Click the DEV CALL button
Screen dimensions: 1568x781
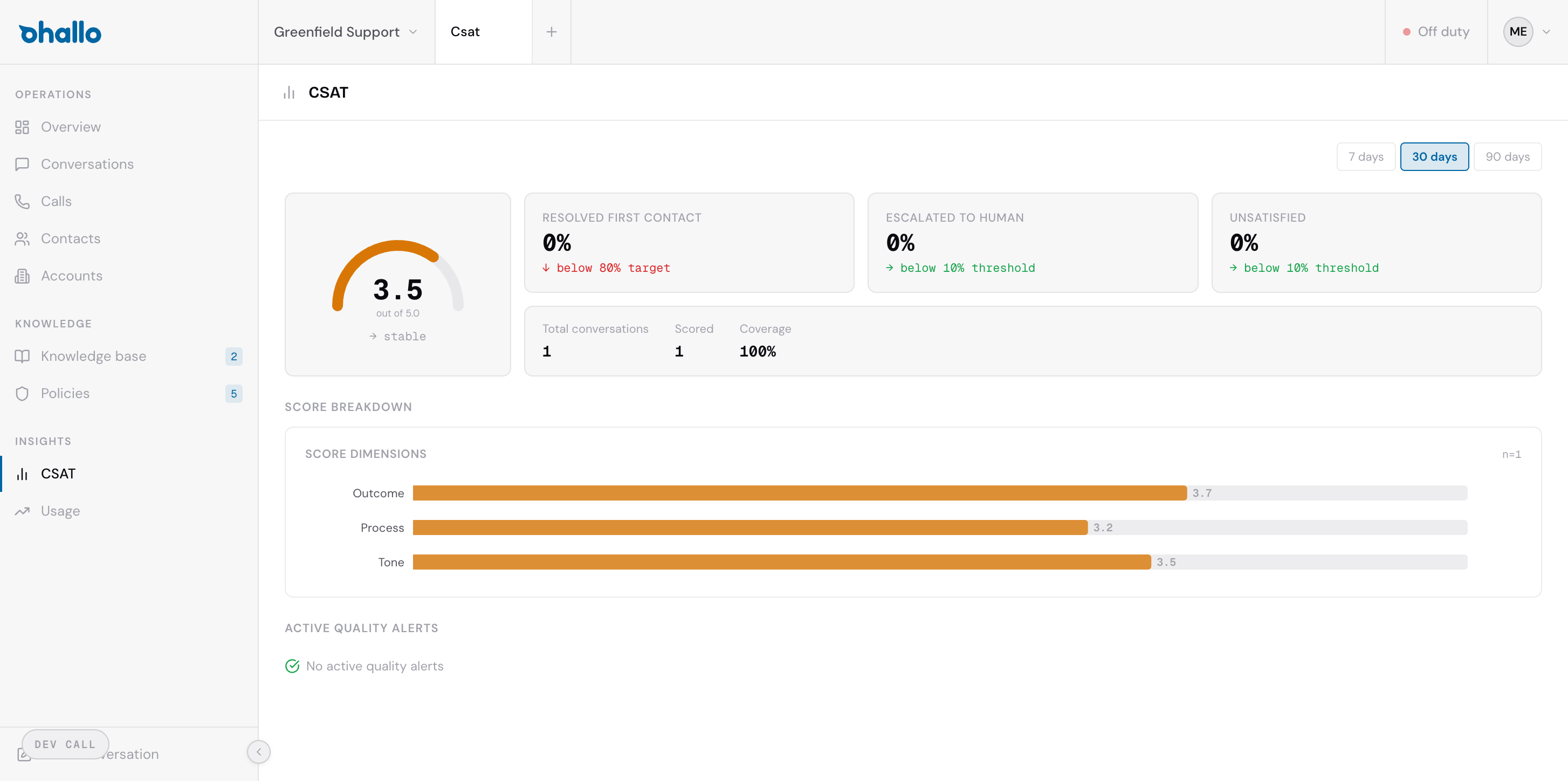[65, 744]
